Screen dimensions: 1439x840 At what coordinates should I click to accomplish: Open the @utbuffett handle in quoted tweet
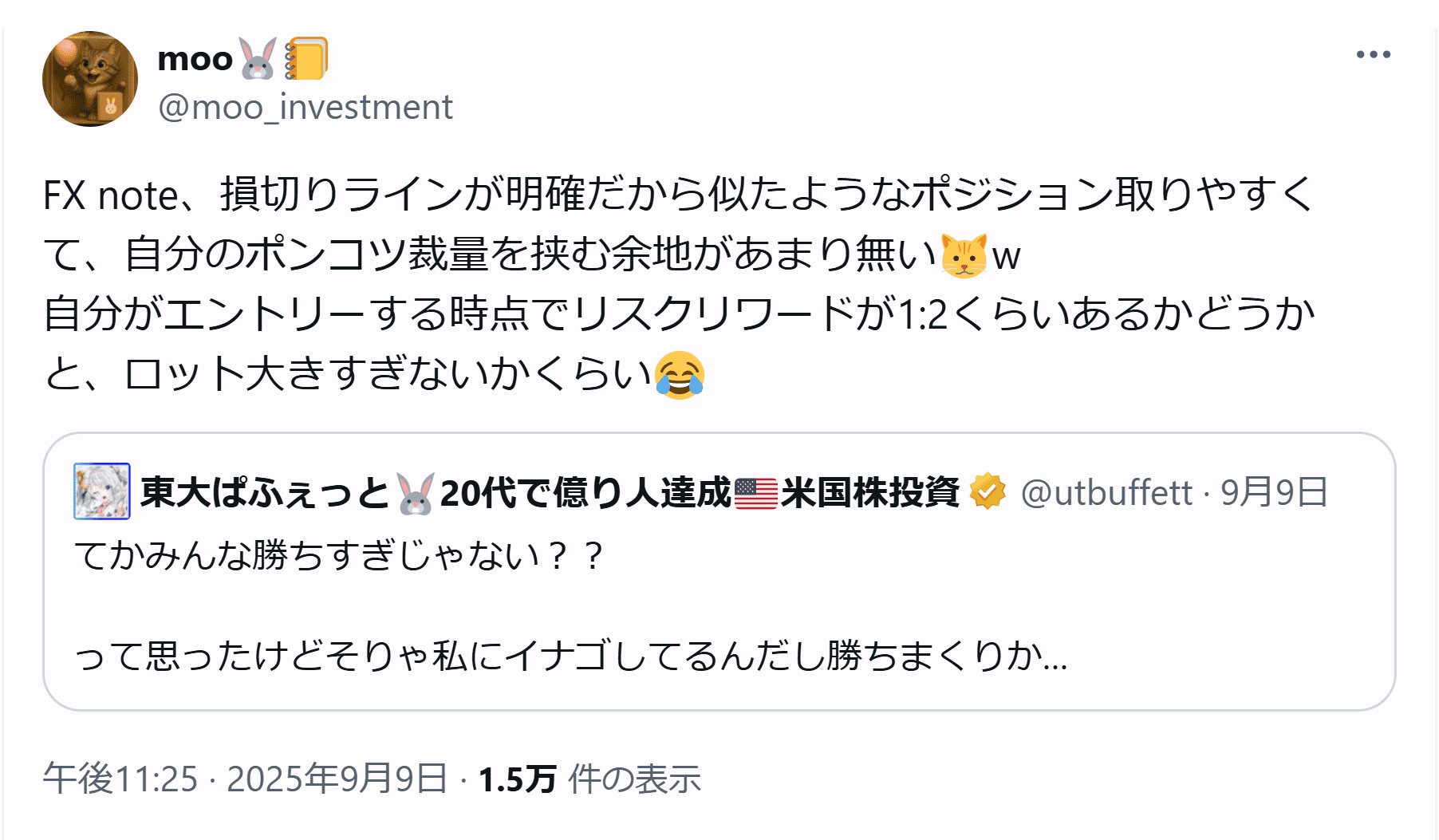point(1106,493)
